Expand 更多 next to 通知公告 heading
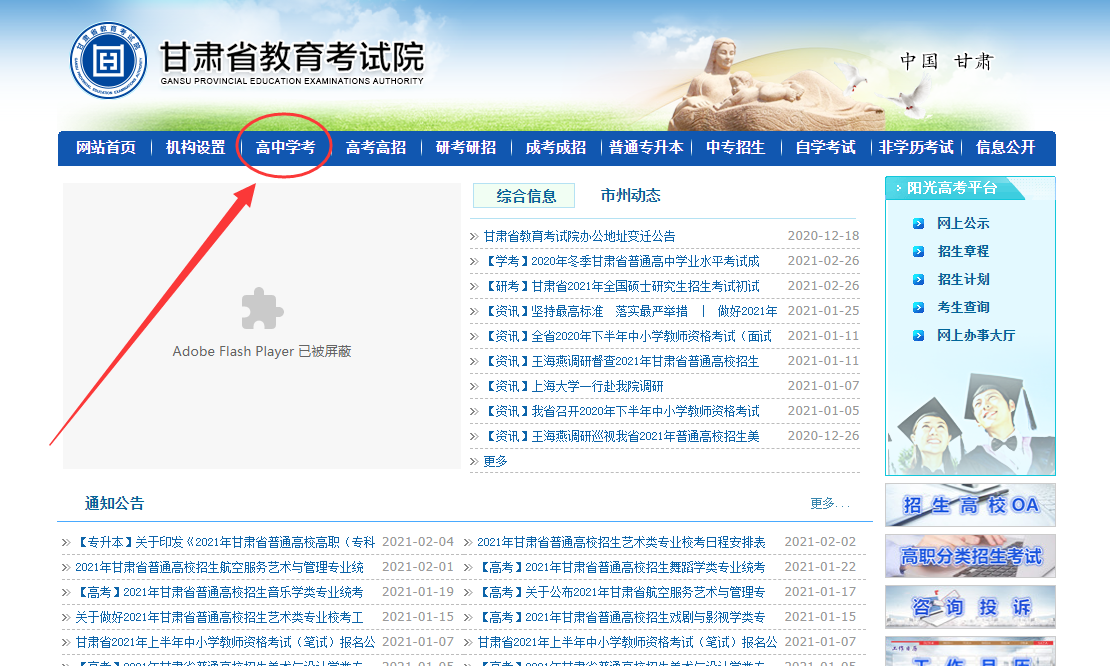Screen dimensions: 1110x666 point(829,504)
